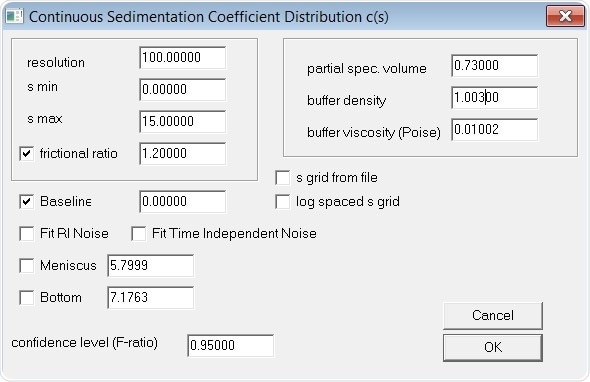This screenshot has width=590, height=382.
Task: Click the Baseline value field
Action: coord(182,201)
